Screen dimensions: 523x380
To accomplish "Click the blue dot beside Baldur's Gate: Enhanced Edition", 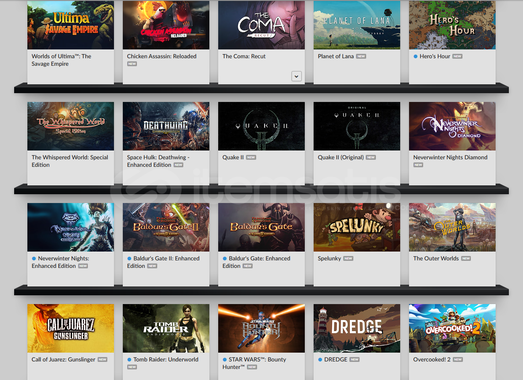I will pos(224,259).
